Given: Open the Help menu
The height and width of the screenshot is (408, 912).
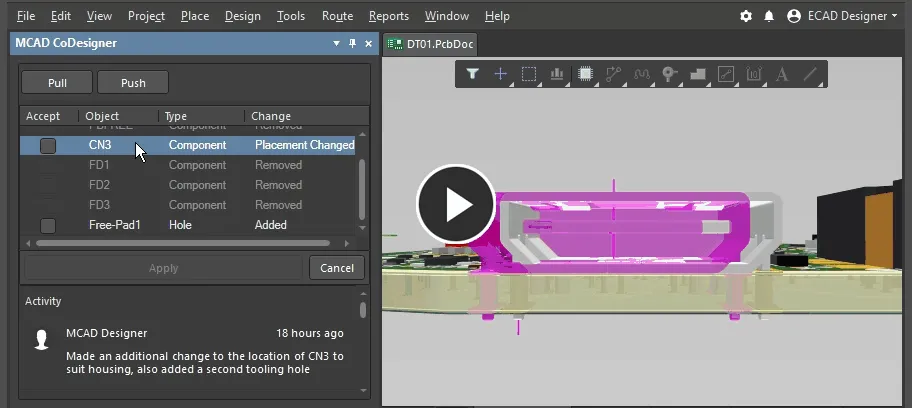Looking at the screenshot, I should coord(497,16).
